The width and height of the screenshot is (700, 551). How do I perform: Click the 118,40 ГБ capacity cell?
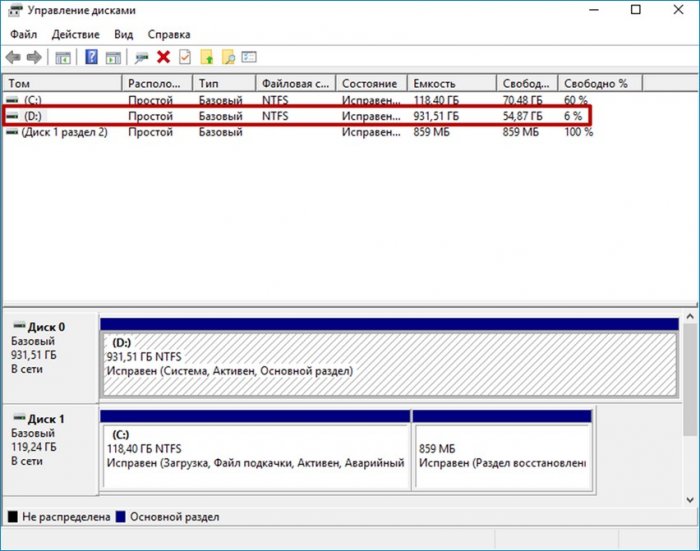click(436, 100)
